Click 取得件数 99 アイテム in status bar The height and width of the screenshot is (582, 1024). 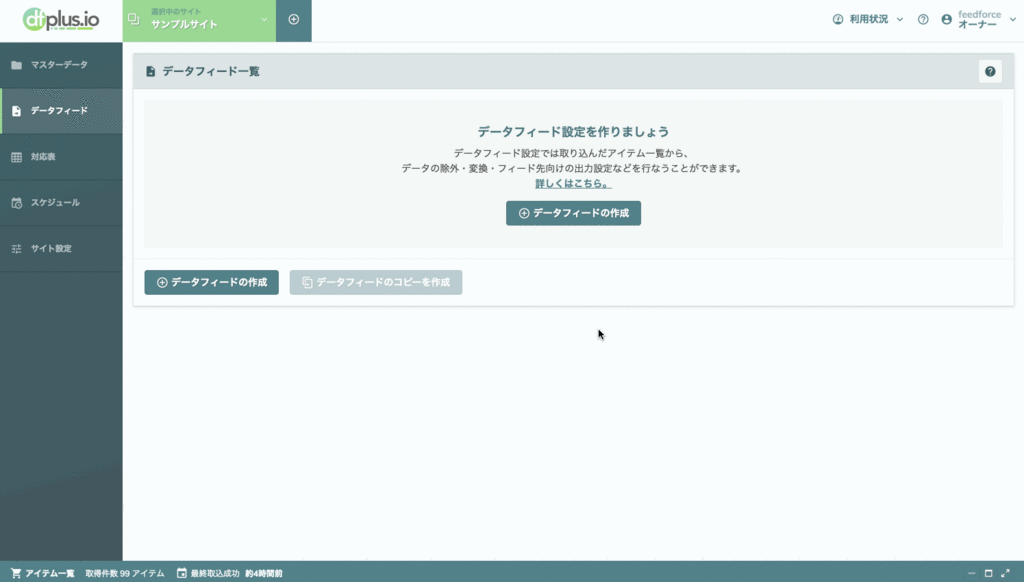(125, 573)
